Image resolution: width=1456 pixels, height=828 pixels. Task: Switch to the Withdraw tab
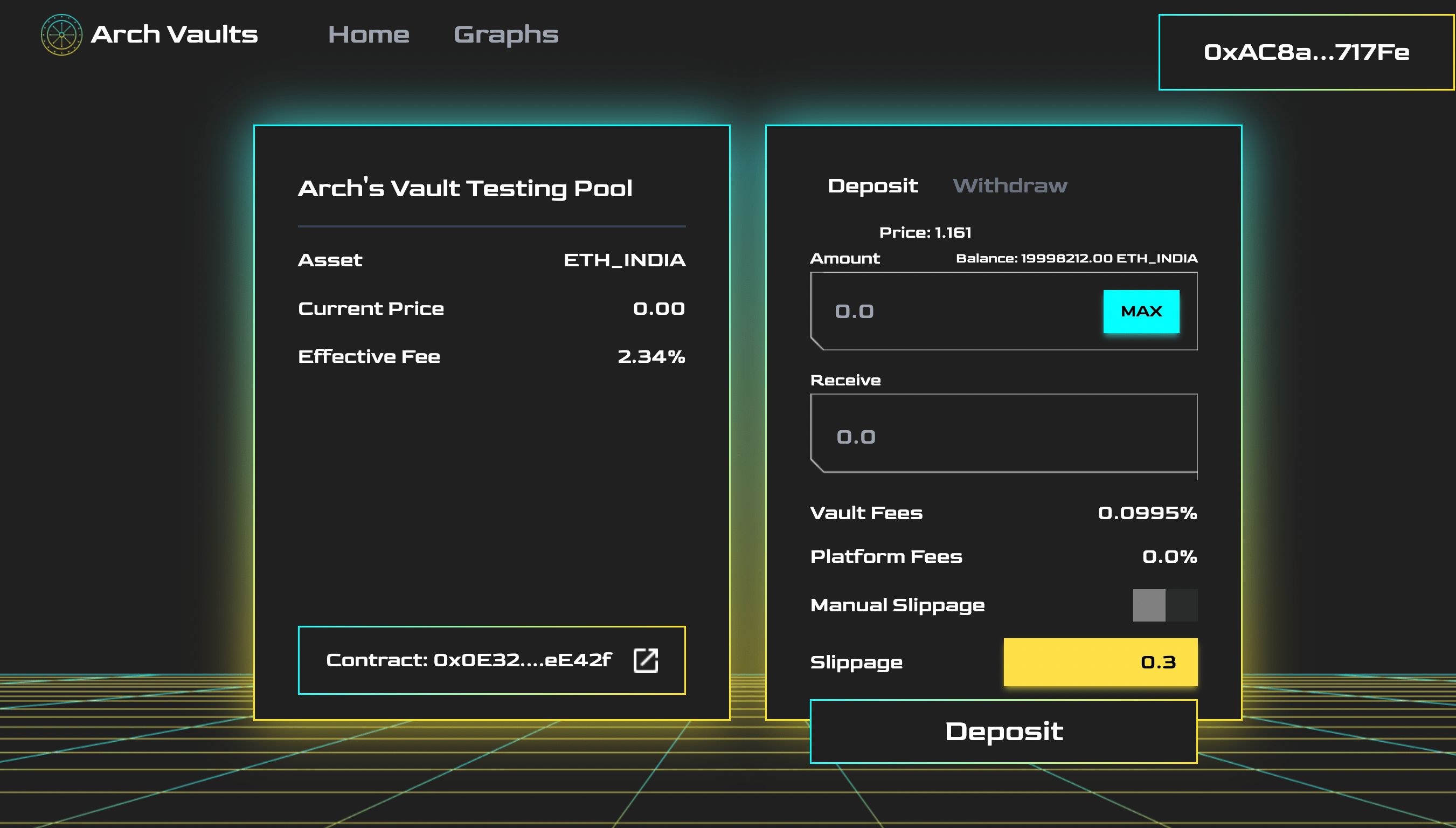pyautogui.click(x=1010, y=186)
